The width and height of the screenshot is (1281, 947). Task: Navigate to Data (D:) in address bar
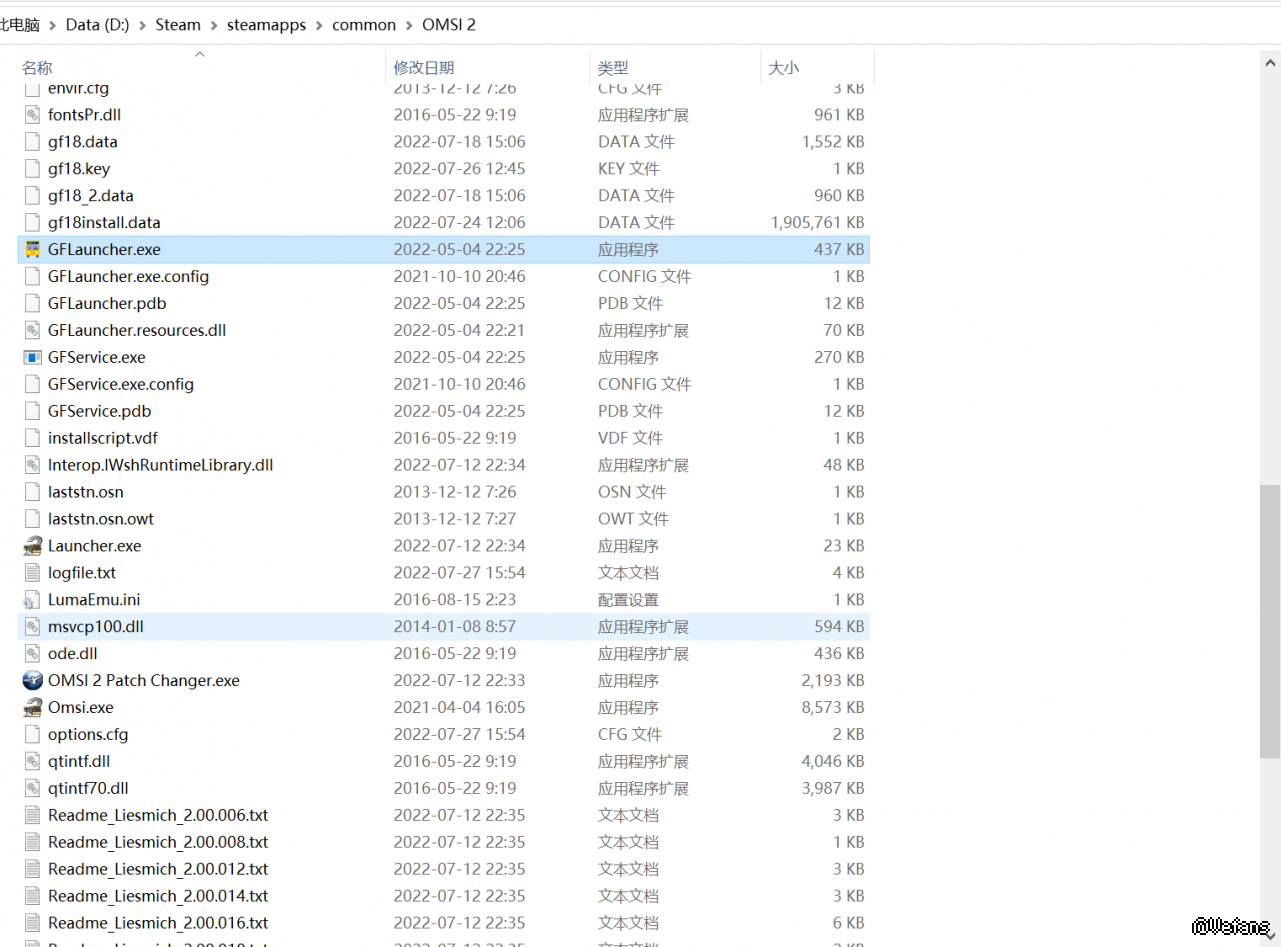pos(97,25)
